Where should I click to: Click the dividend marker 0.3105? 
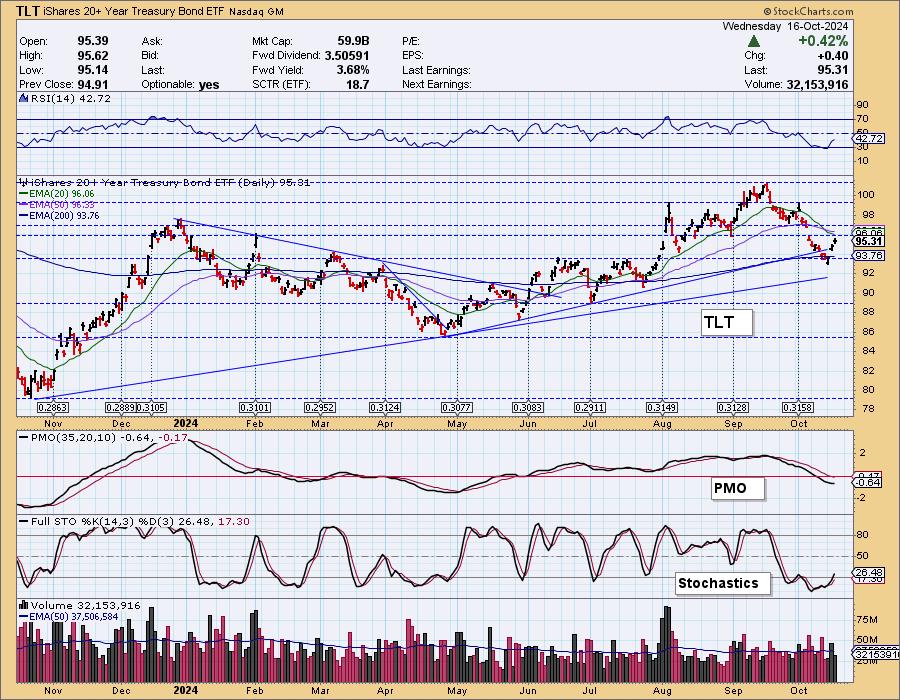[x=151, y=407]
